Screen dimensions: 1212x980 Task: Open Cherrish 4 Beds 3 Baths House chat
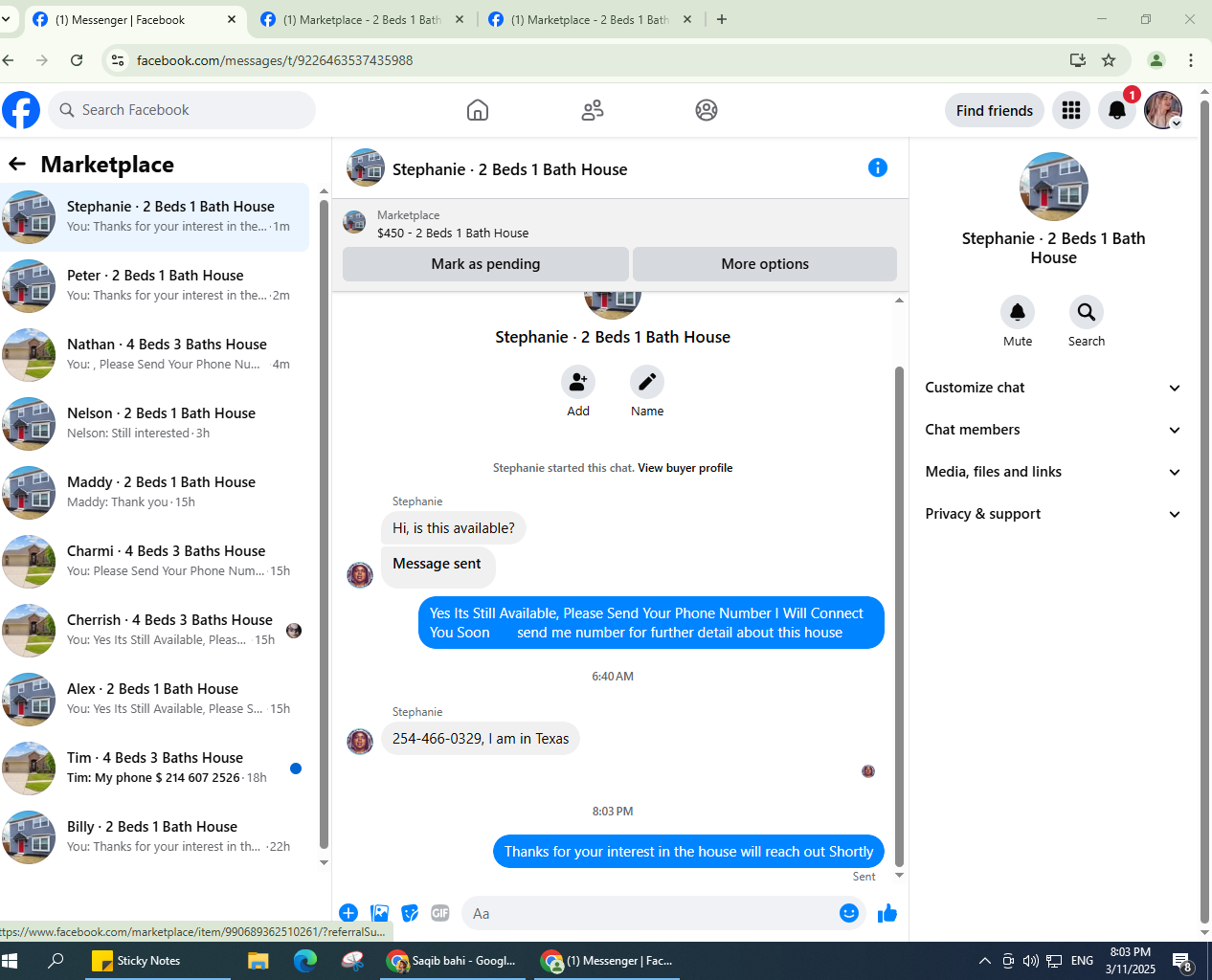point(155,631)
